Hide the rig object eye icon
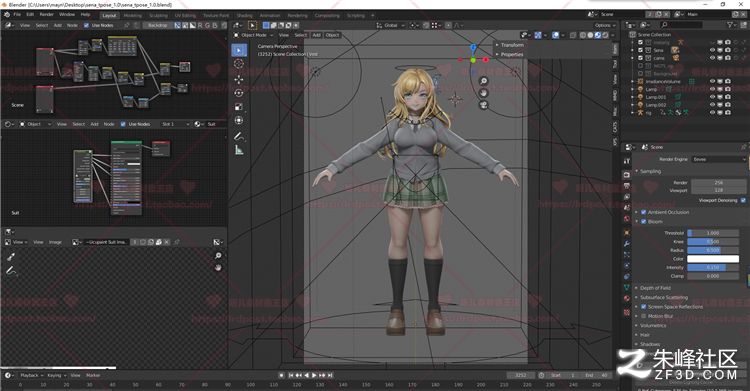 [712, 112]
